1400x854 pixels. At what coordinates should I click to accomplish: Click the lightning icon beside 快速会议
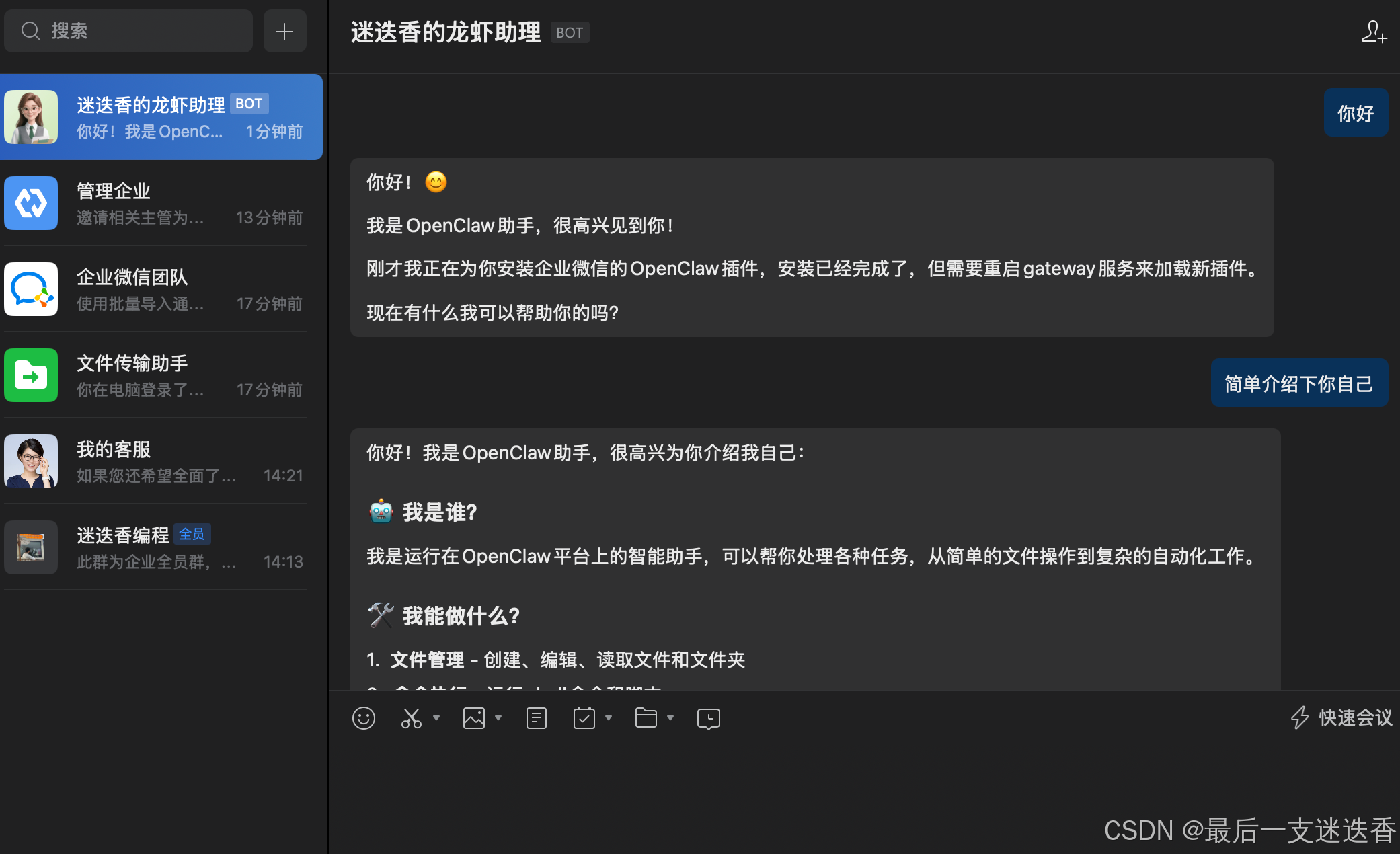click(1300, 717)
